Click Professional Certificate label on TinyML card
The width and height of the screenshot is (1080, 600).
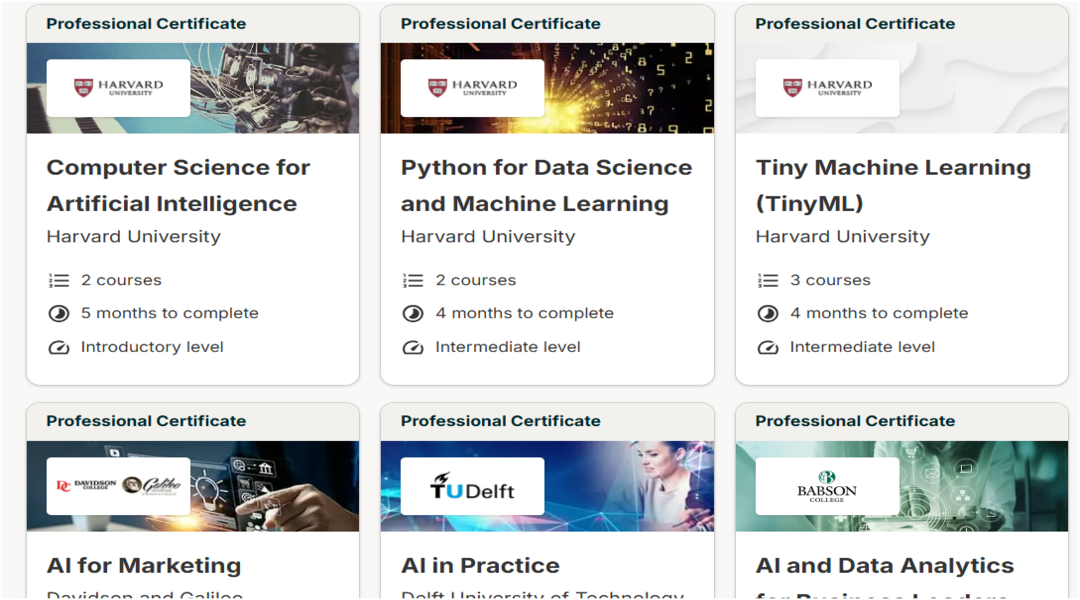[x=855, y=24]
